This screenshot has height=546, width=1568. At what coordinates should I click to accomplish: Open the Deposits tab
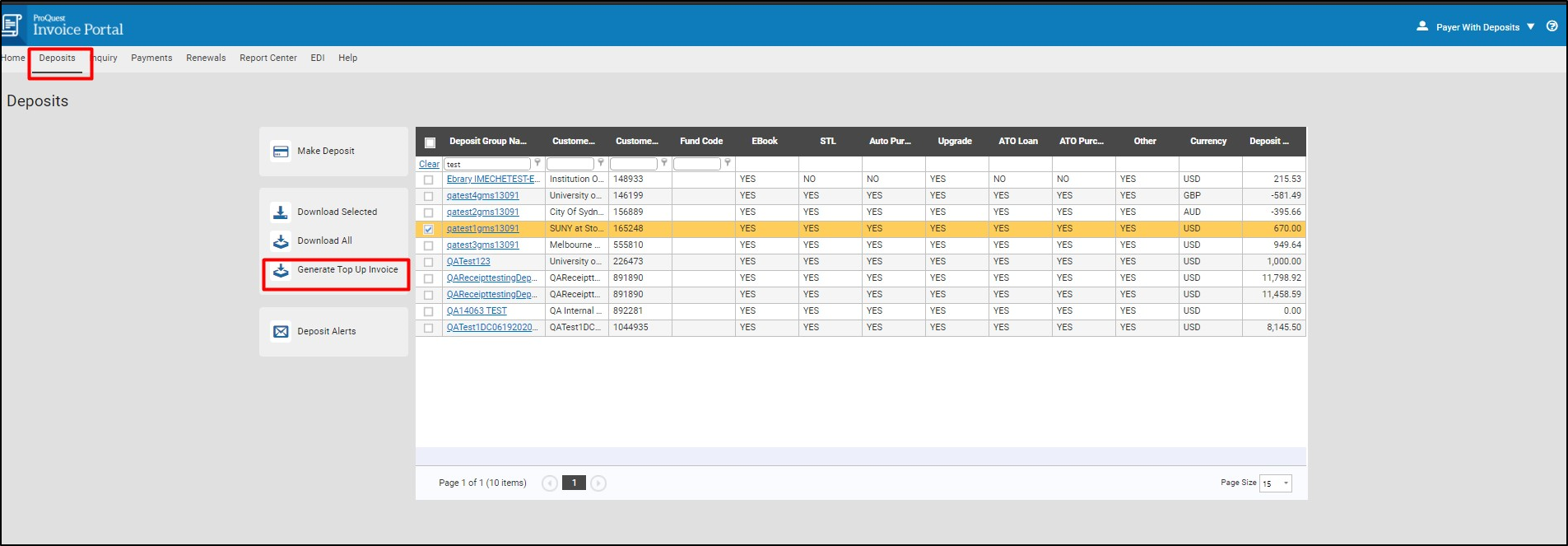pyautogui.click(x=57, y=58)
